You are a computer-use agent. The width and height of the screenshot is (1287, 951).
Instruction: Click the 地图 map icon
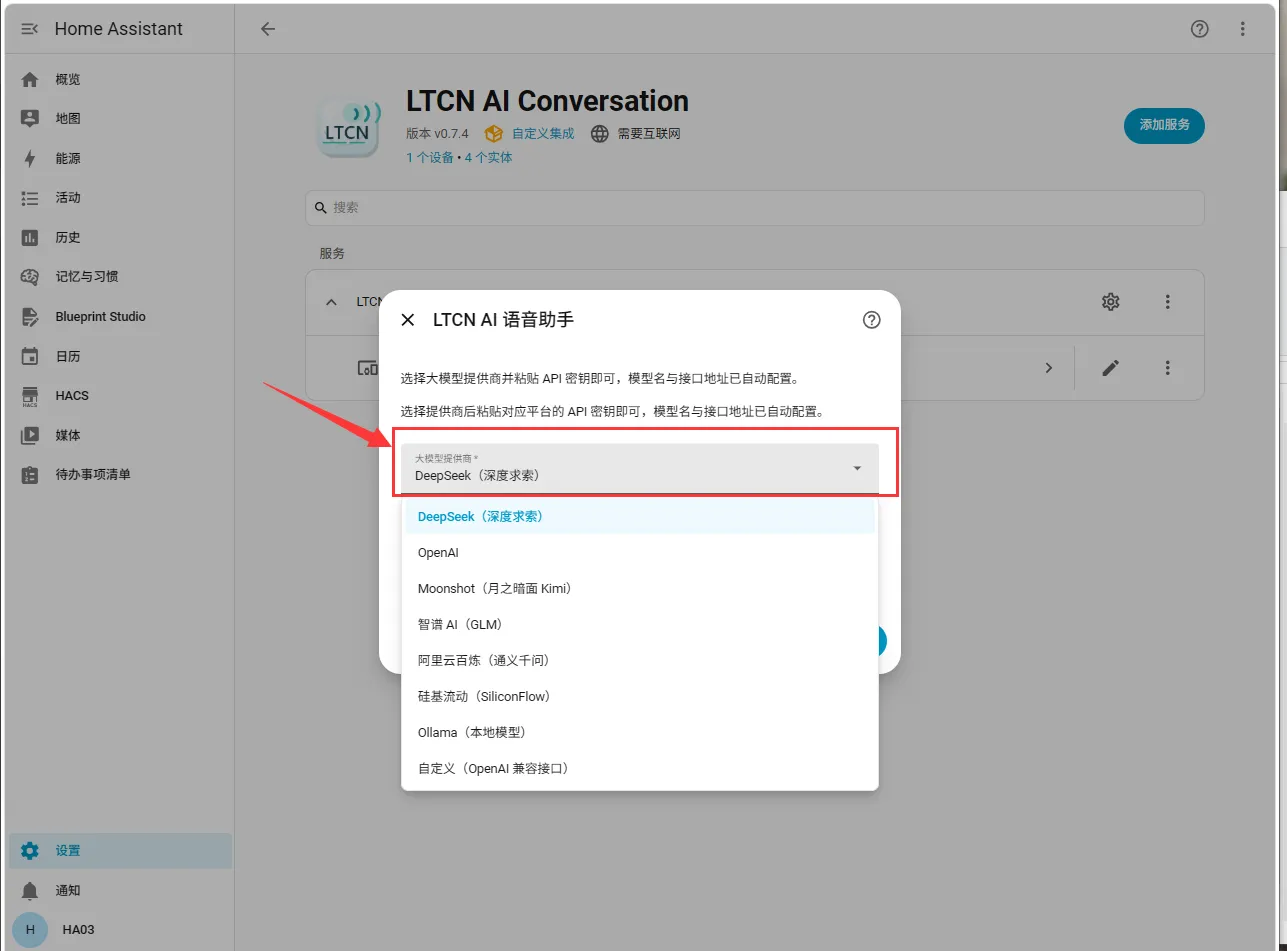click(x=30, y=118)
